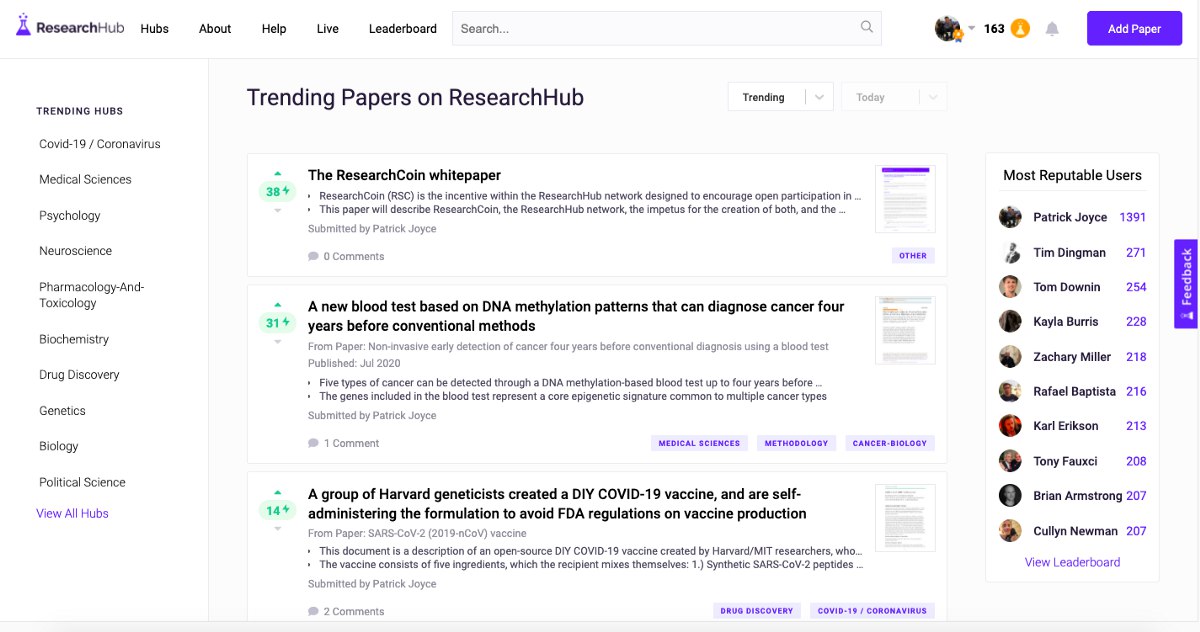Open the Help page
The height and width of the screenshot is (632, 1200).
[x=274, y=29]
